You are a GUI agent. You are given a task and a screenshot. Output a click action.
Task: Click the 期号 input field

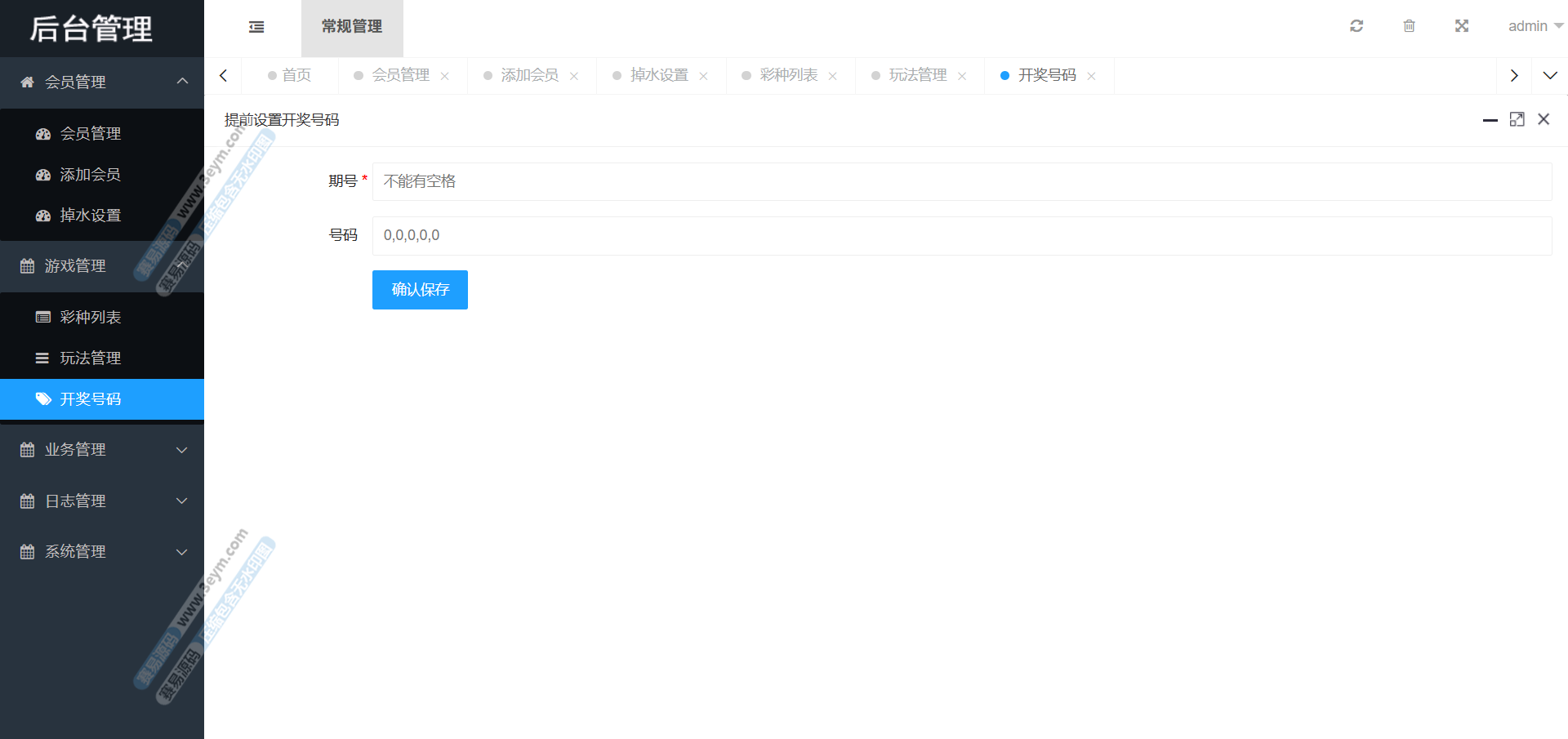961,181
